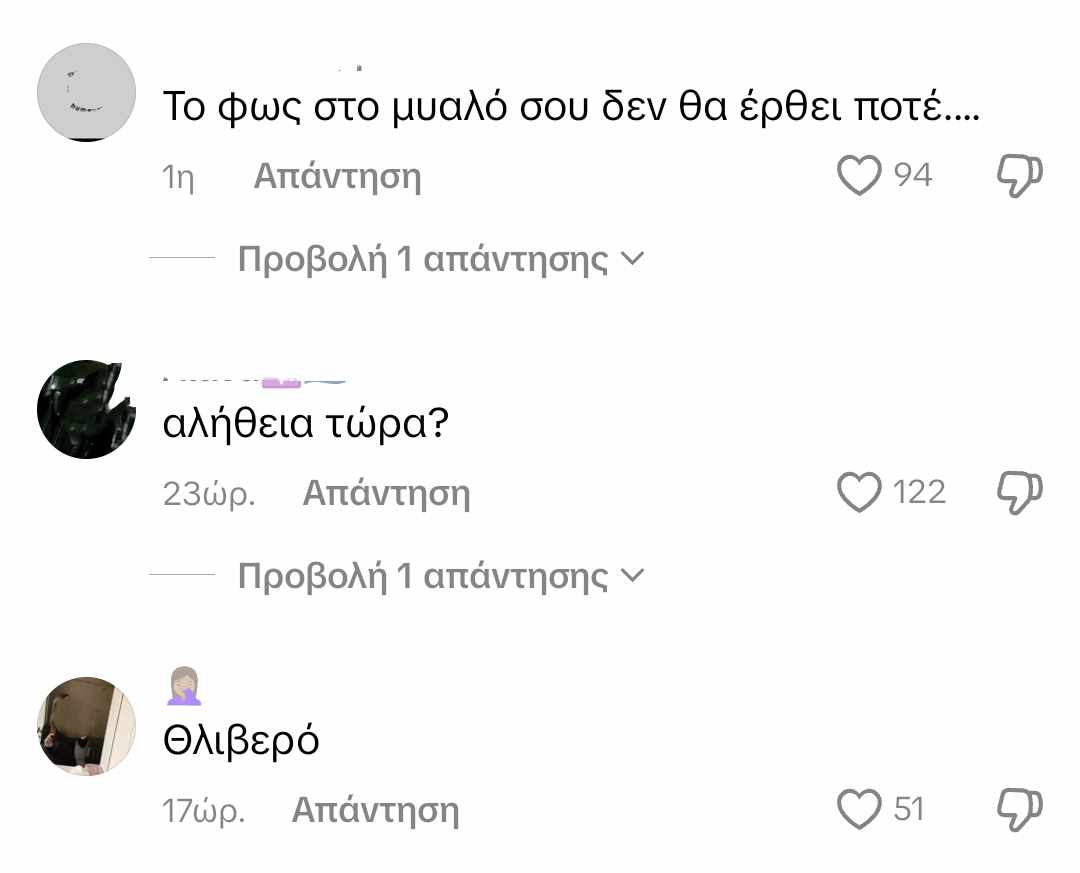Open the gray avatar of first commenter

[86, 92]
